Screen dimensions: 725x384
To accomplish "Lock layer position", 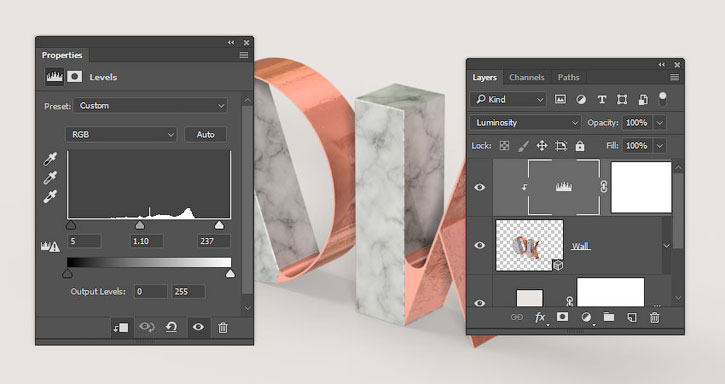I will coord(541,146).
